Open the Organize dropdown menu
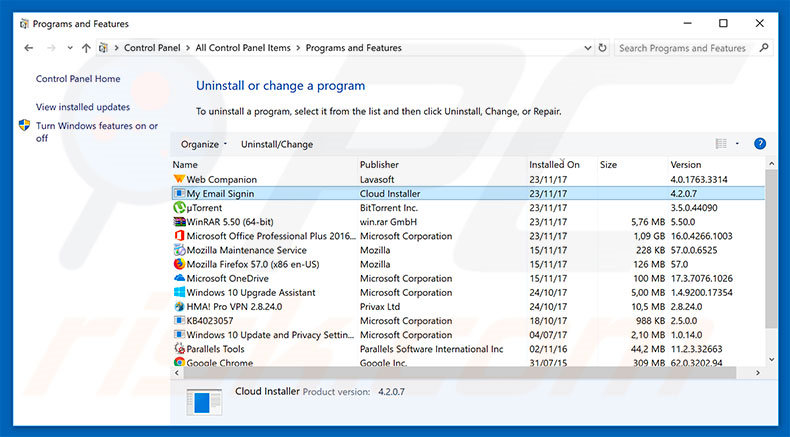Screen dimensions: 790x437 pyautogui.click(x=204, y=144)
